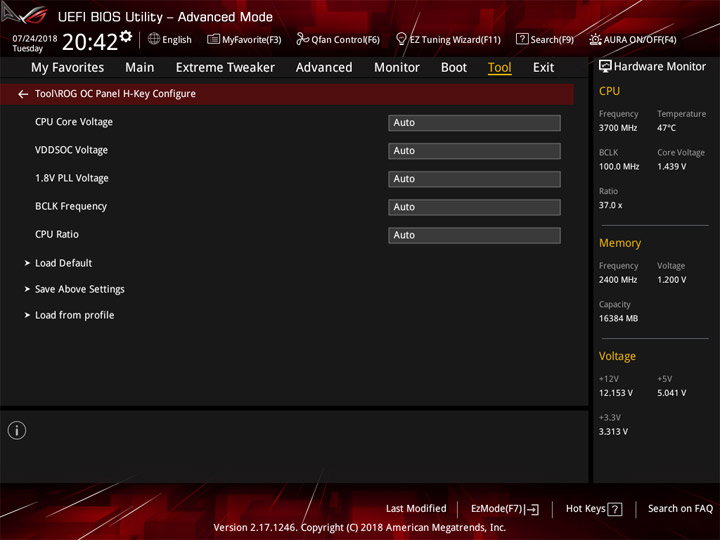Click the Hardware Monitor screen icon
Screen dimensions: 720x540
[605, 66]
